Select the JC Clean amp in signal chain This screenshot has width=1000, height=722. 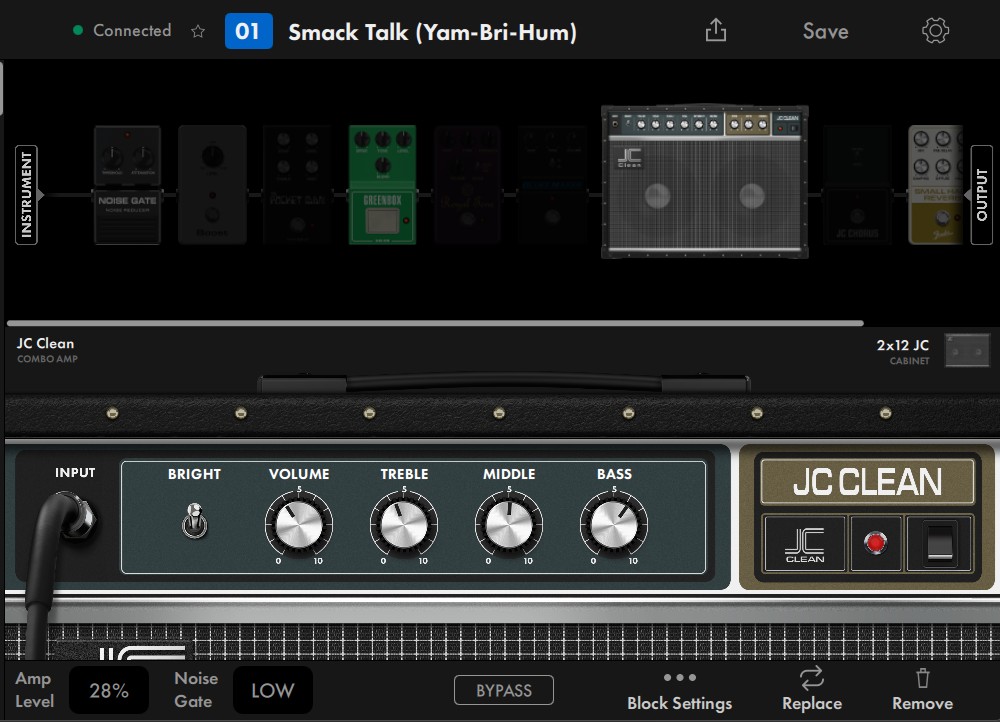tap(705, 182)
